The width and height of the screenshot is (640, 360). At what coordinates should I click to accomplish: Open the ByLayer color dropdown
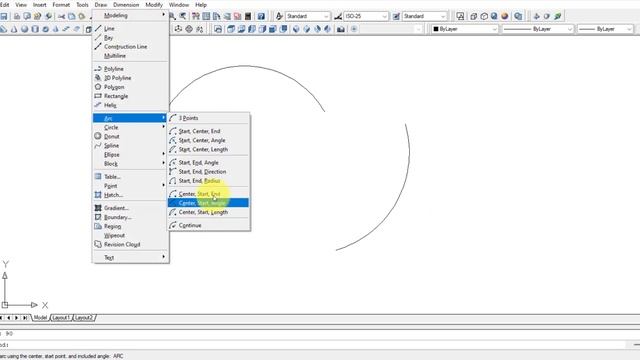(x=465, y=29)
